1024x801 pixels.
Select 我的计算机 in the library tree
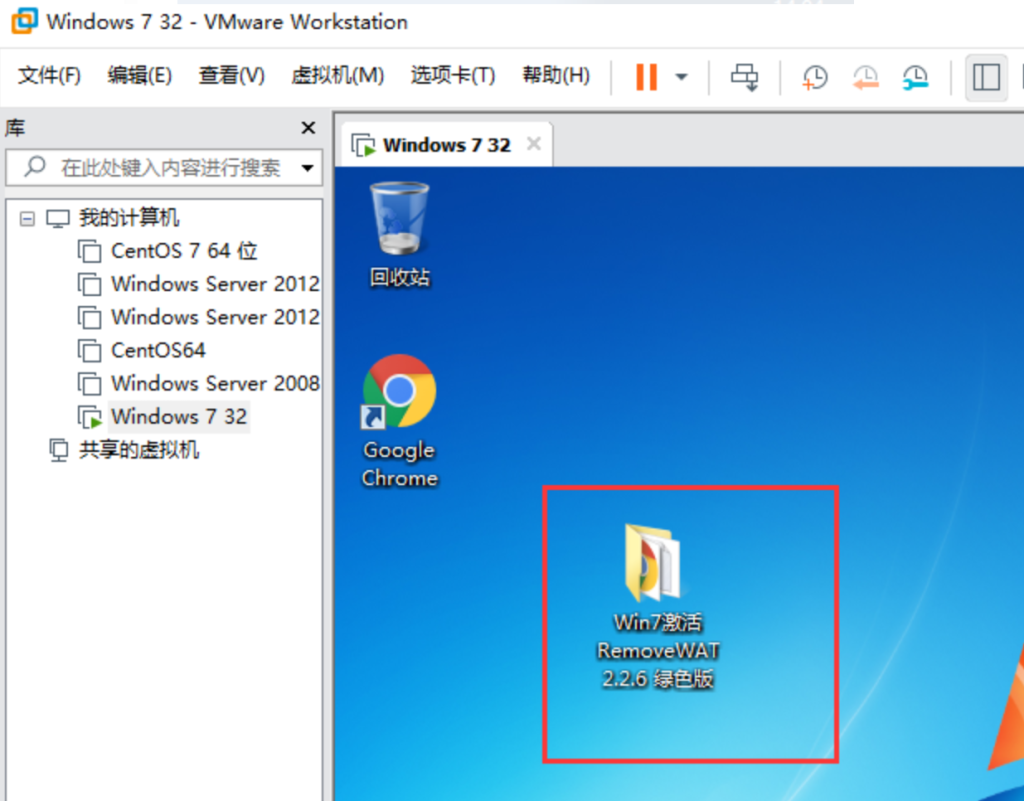coord(129,217)
